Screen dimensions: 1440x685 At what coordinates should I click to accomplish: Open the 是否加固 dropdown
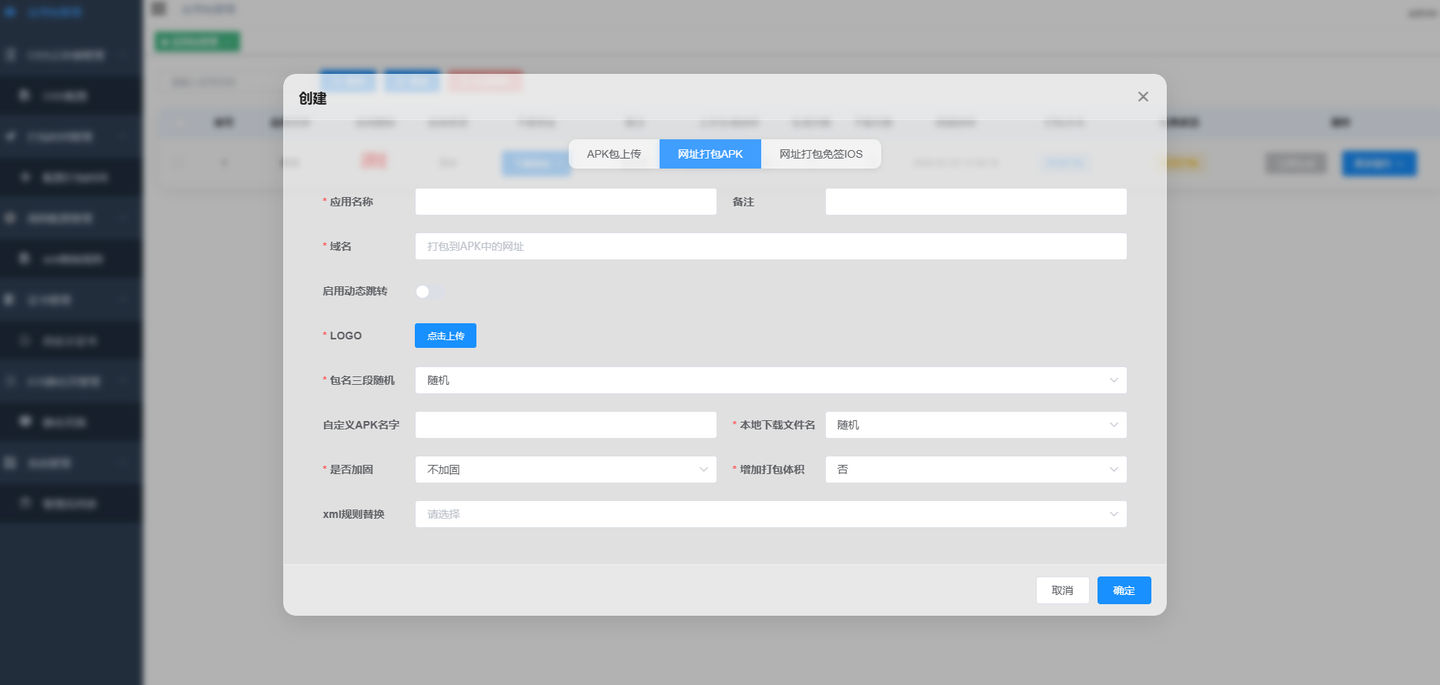click(566, 469)
